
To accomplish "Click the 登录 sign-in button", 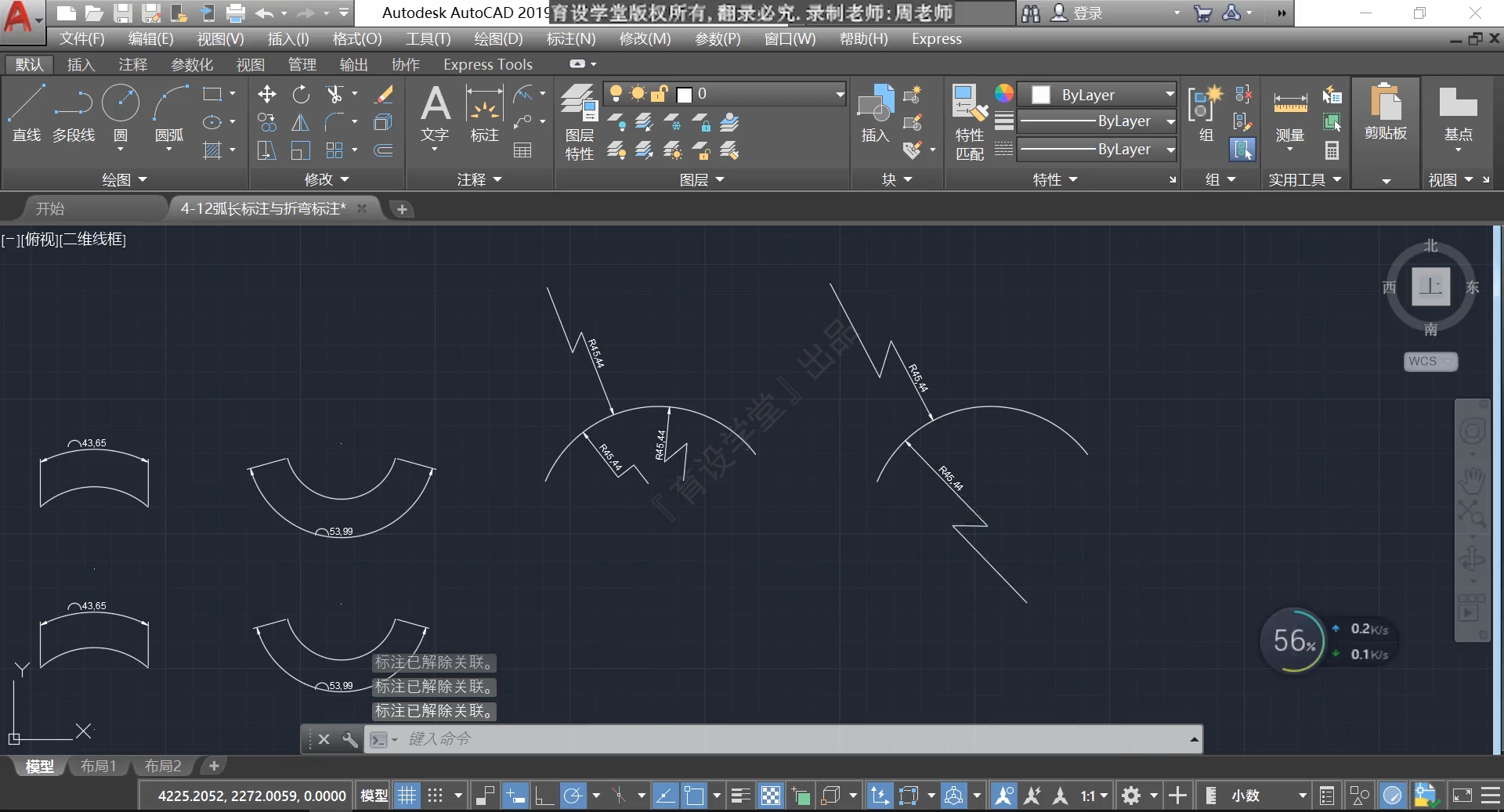I will 1078,13.
